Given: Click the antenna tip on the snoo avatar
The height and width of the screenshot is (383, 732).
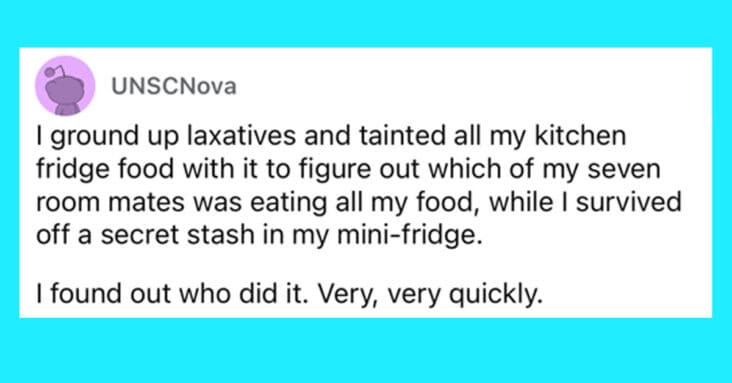Looking at the screenshot, I should [48, 72].
